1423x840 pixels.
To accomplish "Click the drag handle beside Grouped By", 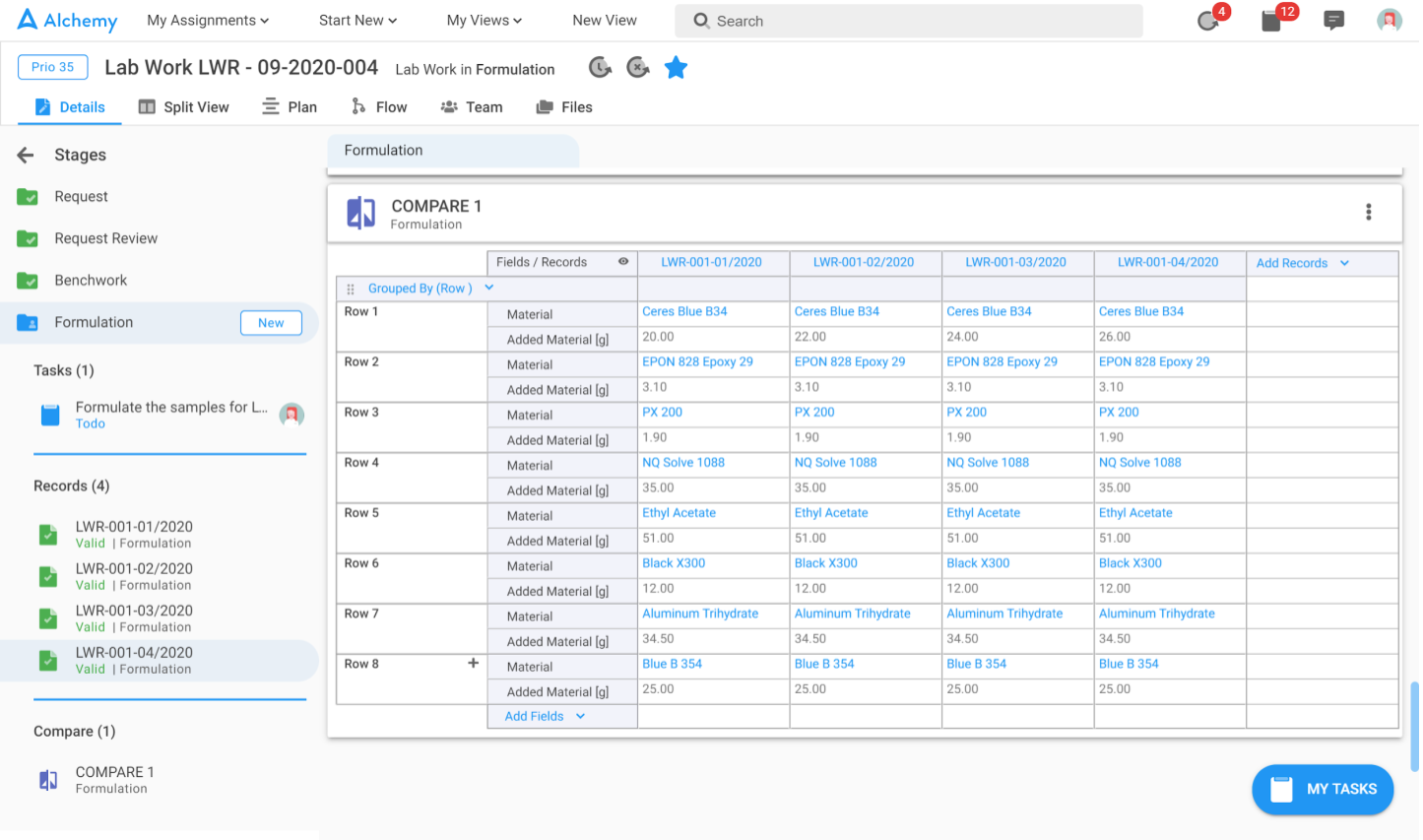I will (350, 290).
